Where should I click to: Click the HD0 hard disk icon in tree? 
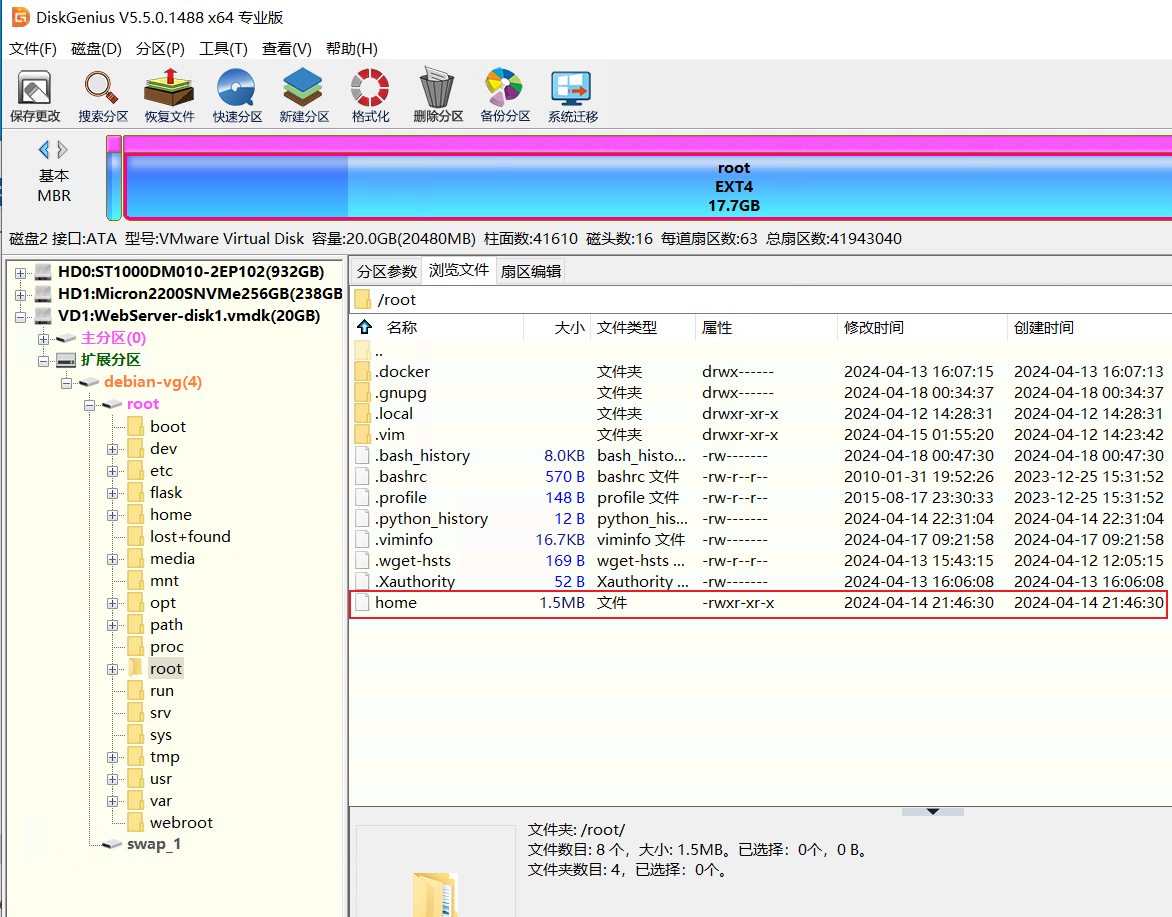click(43, 272)
